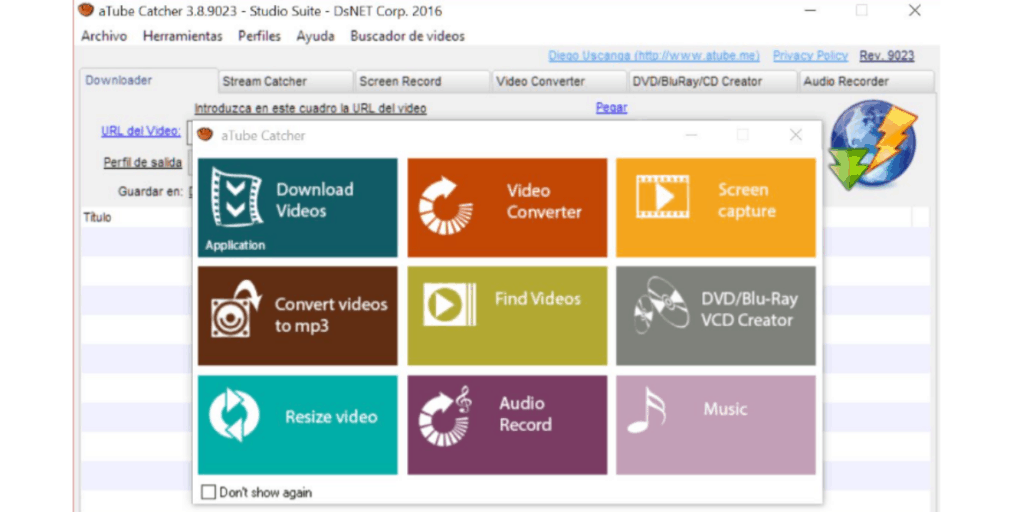Screen dimensions: 1024x512
Task: Click the Rev. 9023 link
Action: pos(887,56)
